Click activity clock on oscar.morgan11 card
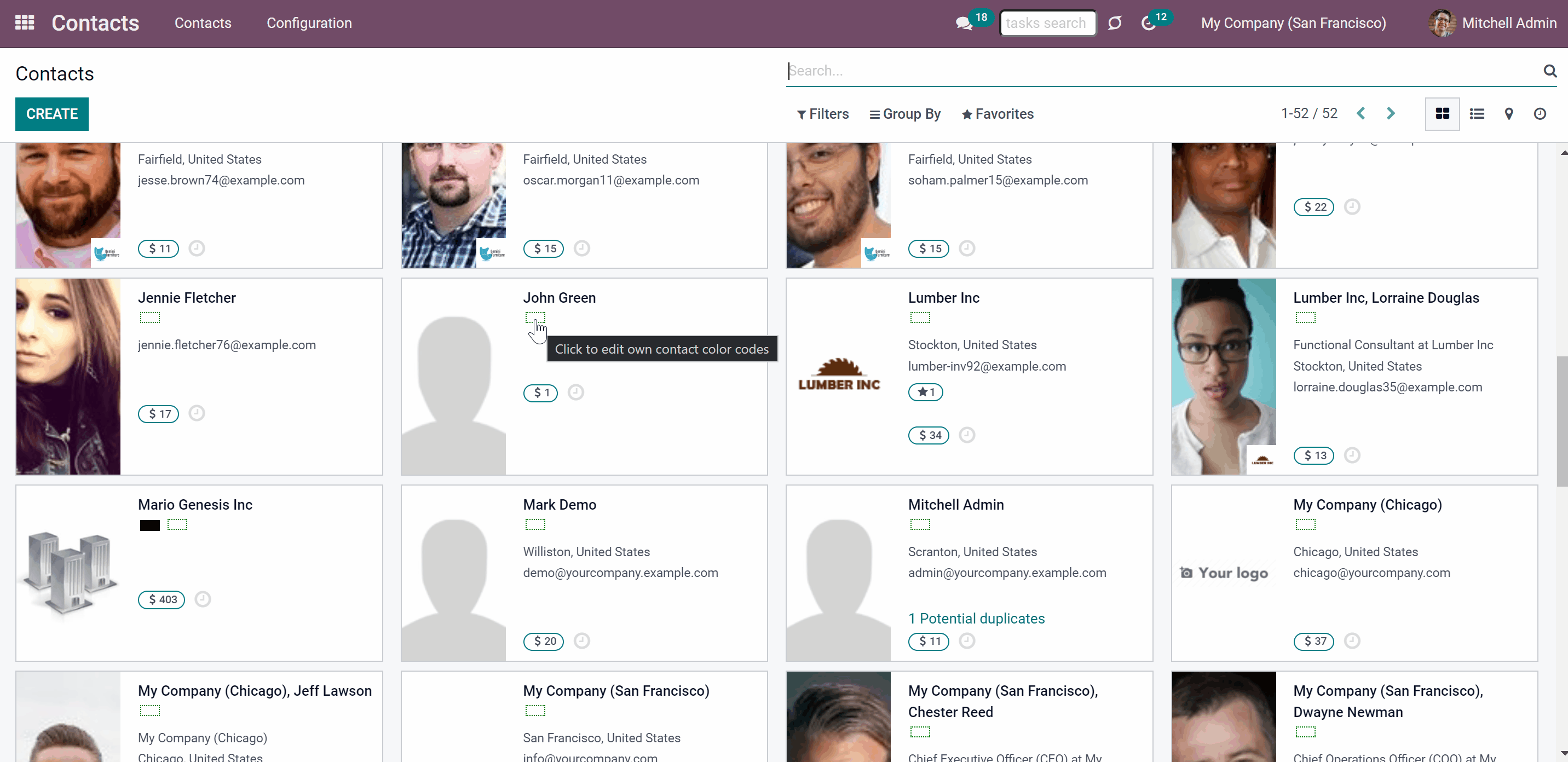This screenshot has height=762, width=1568. point(582,249)
